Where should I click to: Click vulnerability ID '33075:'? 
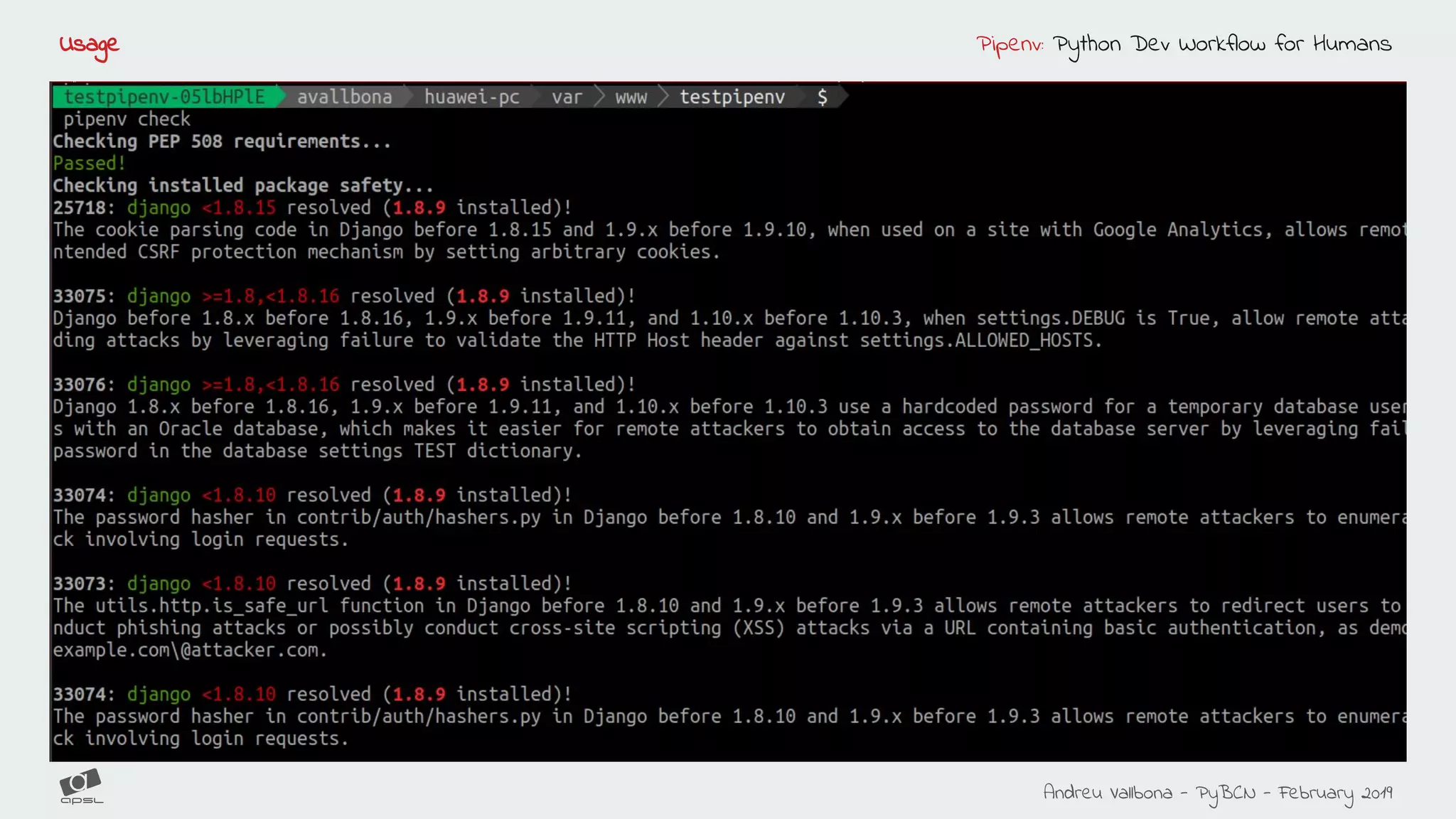[x=84, y=295]
